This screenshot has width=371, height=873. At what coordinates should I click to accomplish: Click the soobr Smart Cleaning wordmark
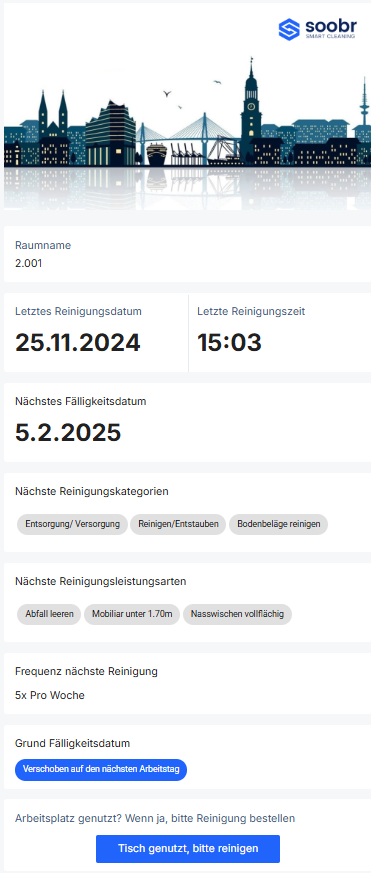(x=331, y=30)
